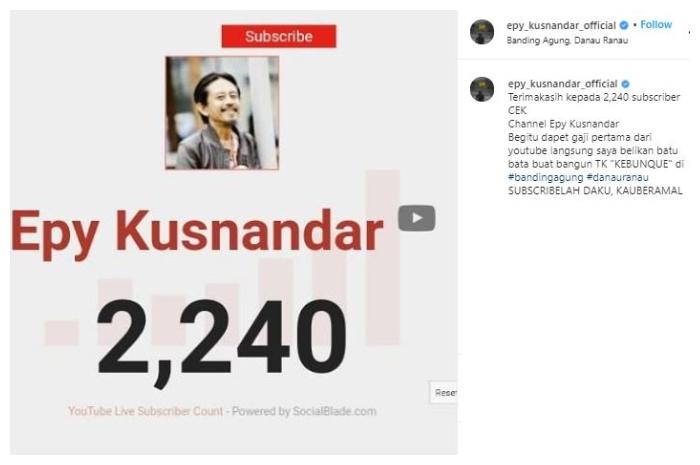The width and height of the screenshot is (700, 465).
Task: Click the 2,240 subscriber count number
Action: (x=221, y=339)
